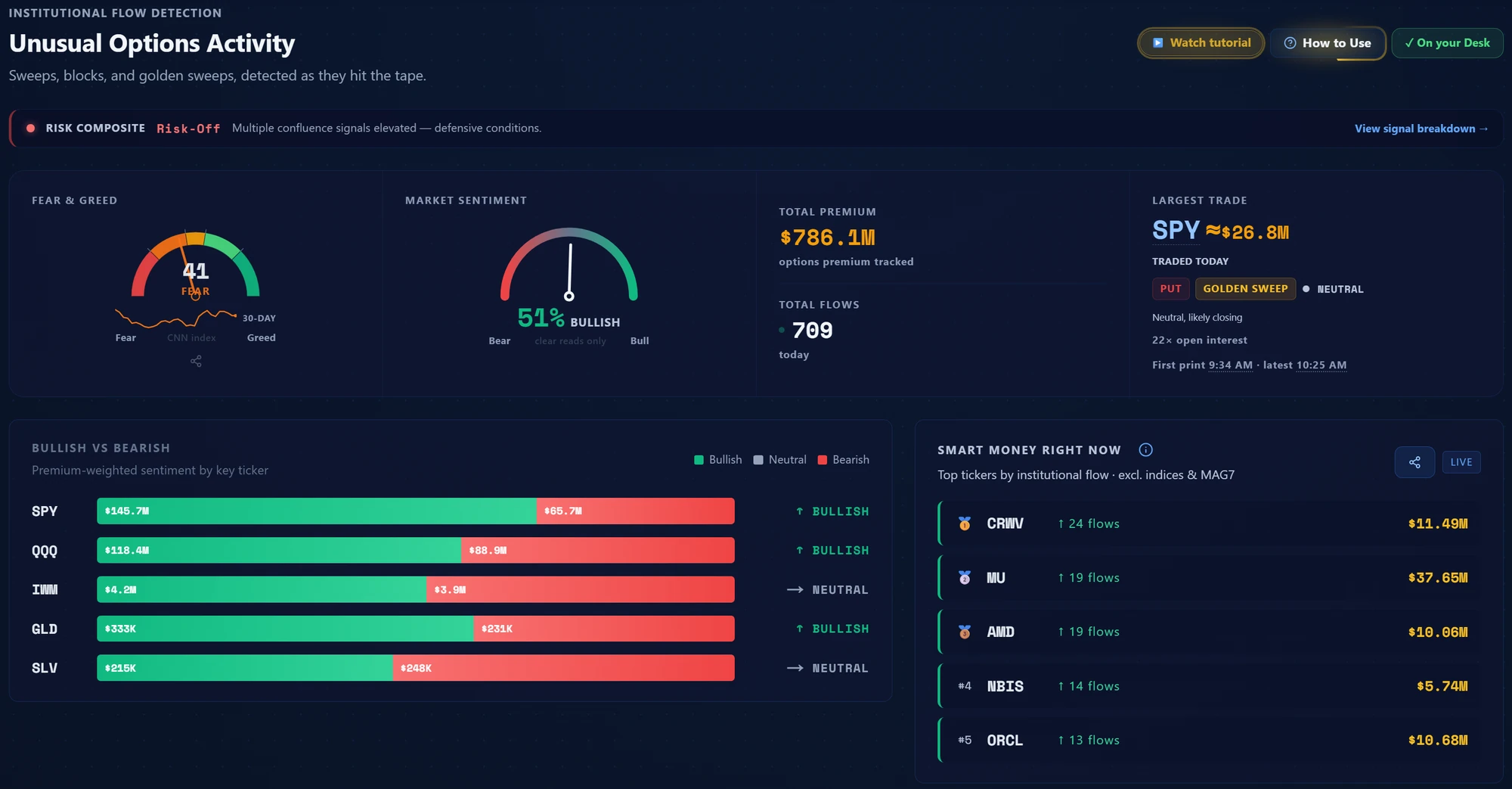Screen dimensions: 1512x789
Task: Open the AMD row with $10.06M
Action: click(1209, 632)
